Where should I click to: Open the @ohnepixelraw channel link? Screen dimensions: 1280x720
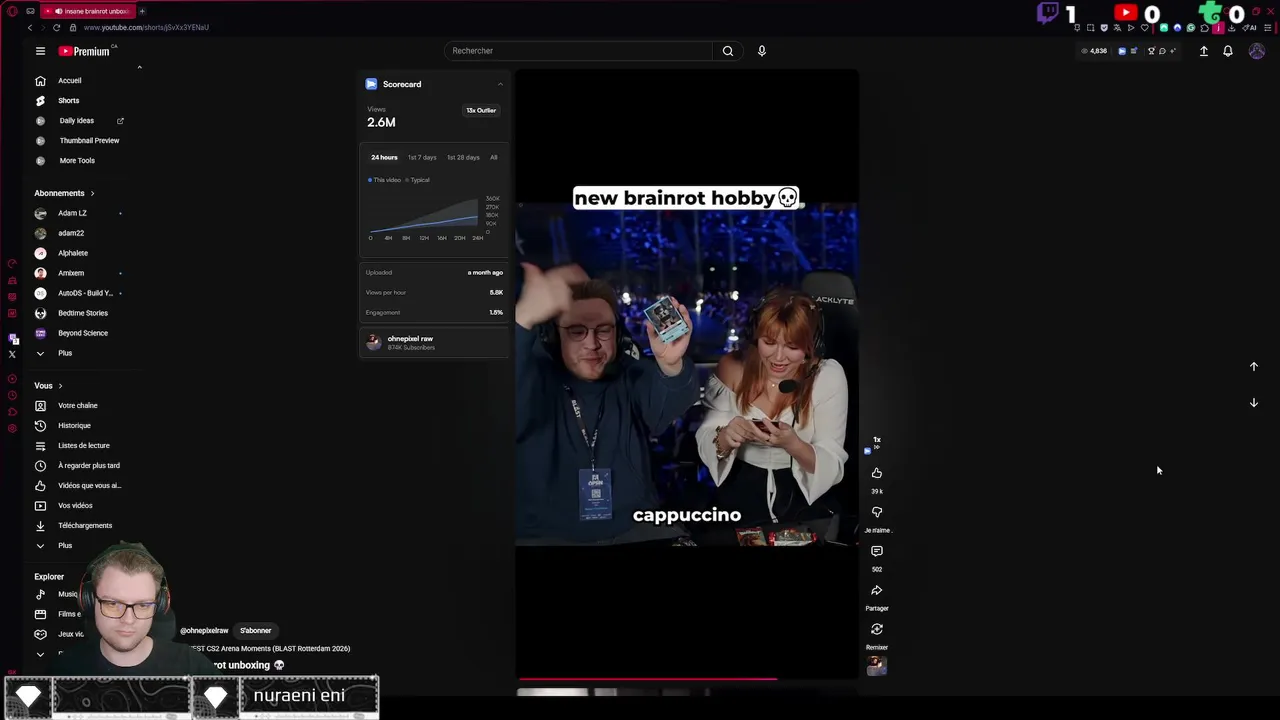tap(205, 631)
